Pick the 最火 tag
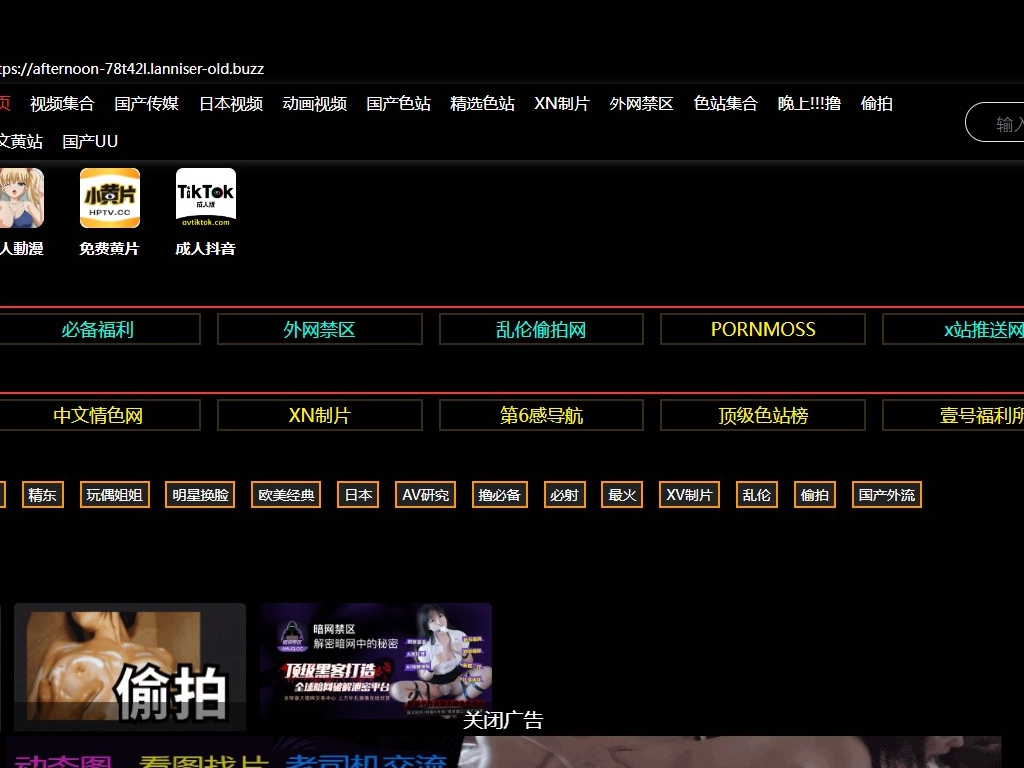Viewport: 1024px width, 768px height. click(x=622, y=495)
